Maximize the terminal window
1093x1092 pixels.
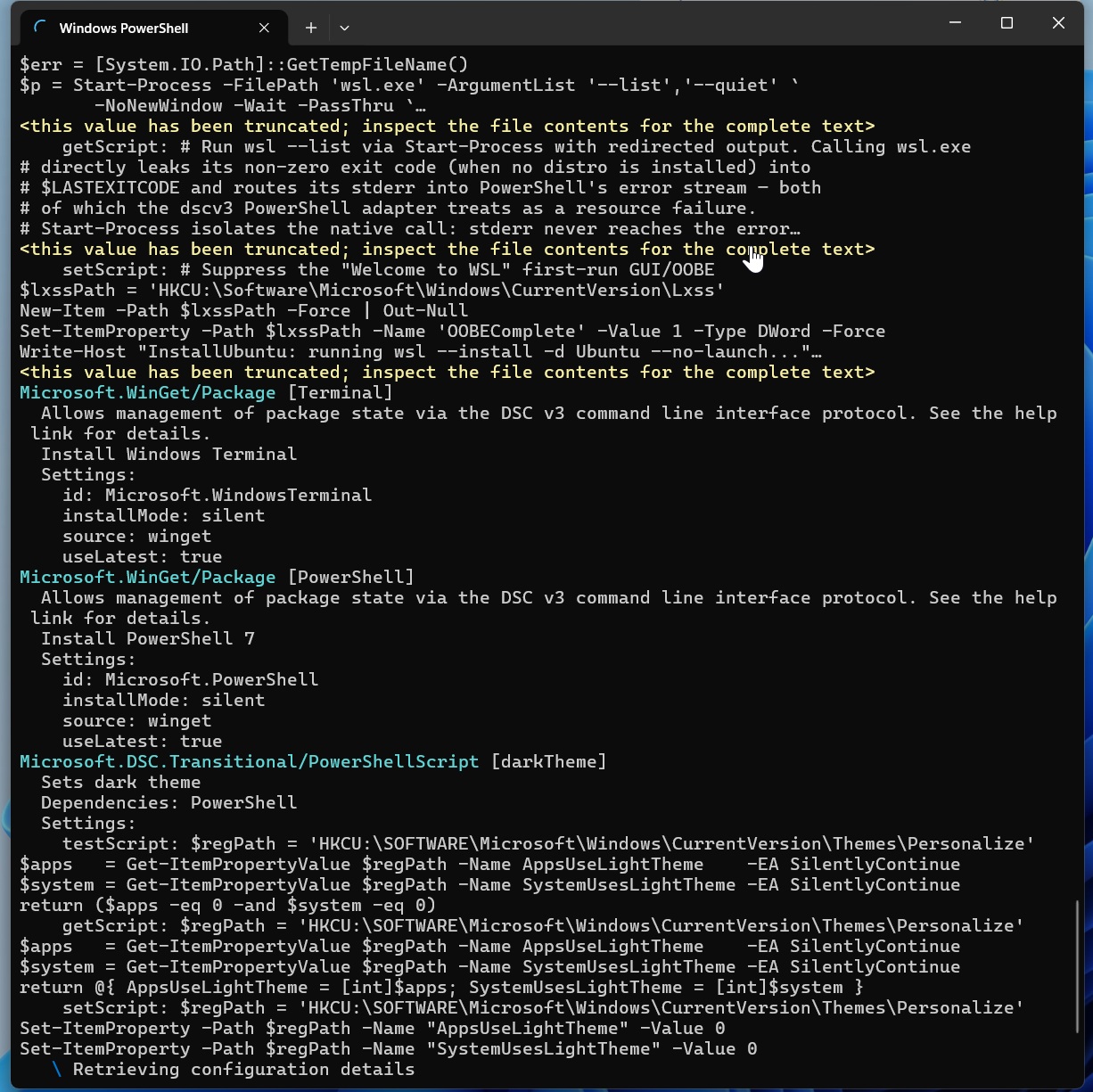(x=1007, y=23)
